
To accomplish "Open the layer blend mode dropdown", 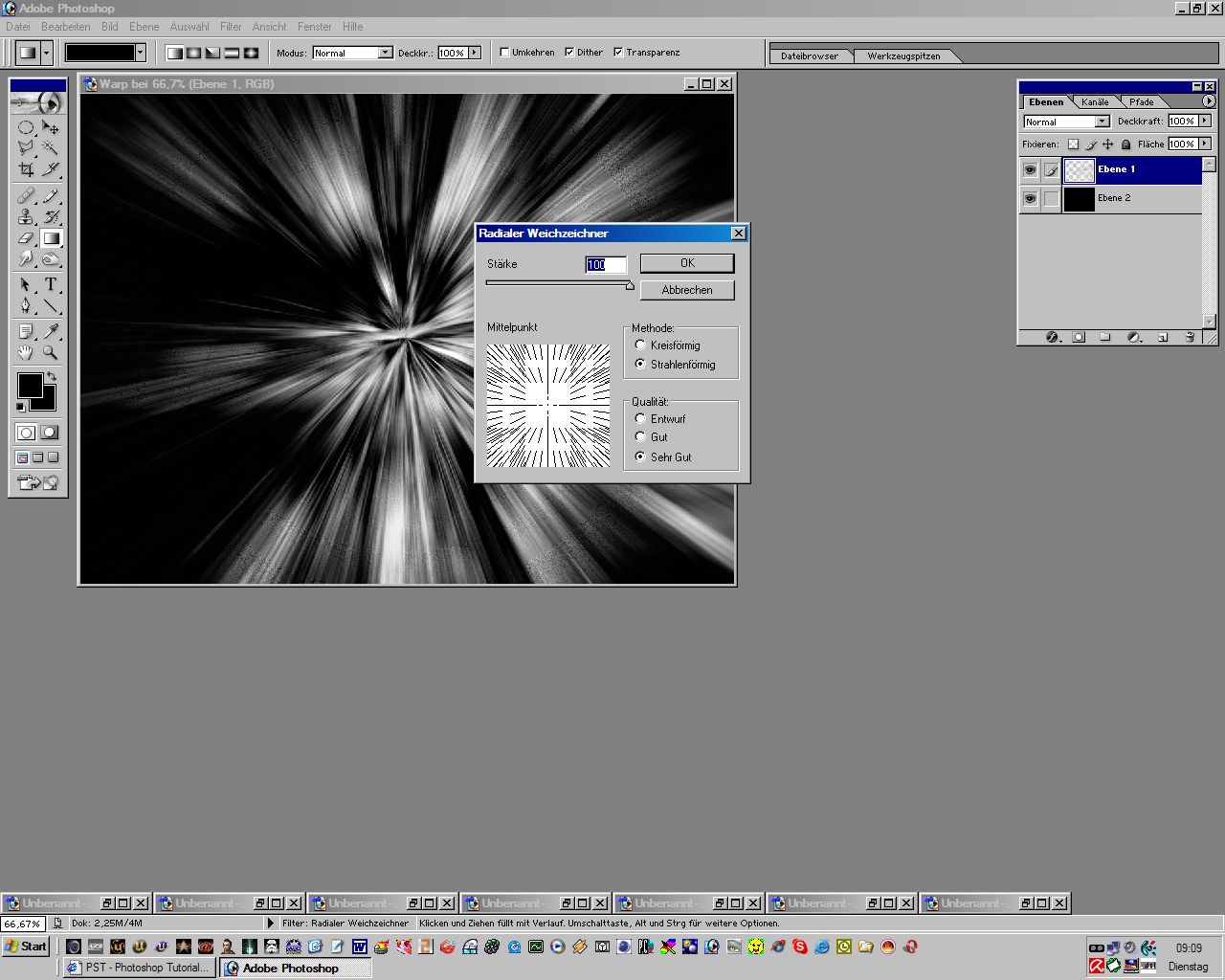I will click(1102, 122).
